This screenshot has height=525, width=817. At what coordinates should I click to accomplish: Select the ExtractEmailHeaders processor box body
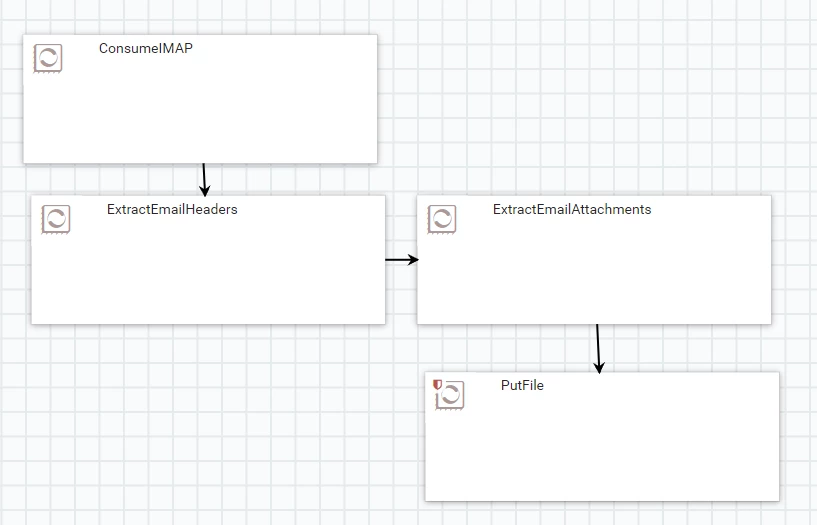pos(208,260)
